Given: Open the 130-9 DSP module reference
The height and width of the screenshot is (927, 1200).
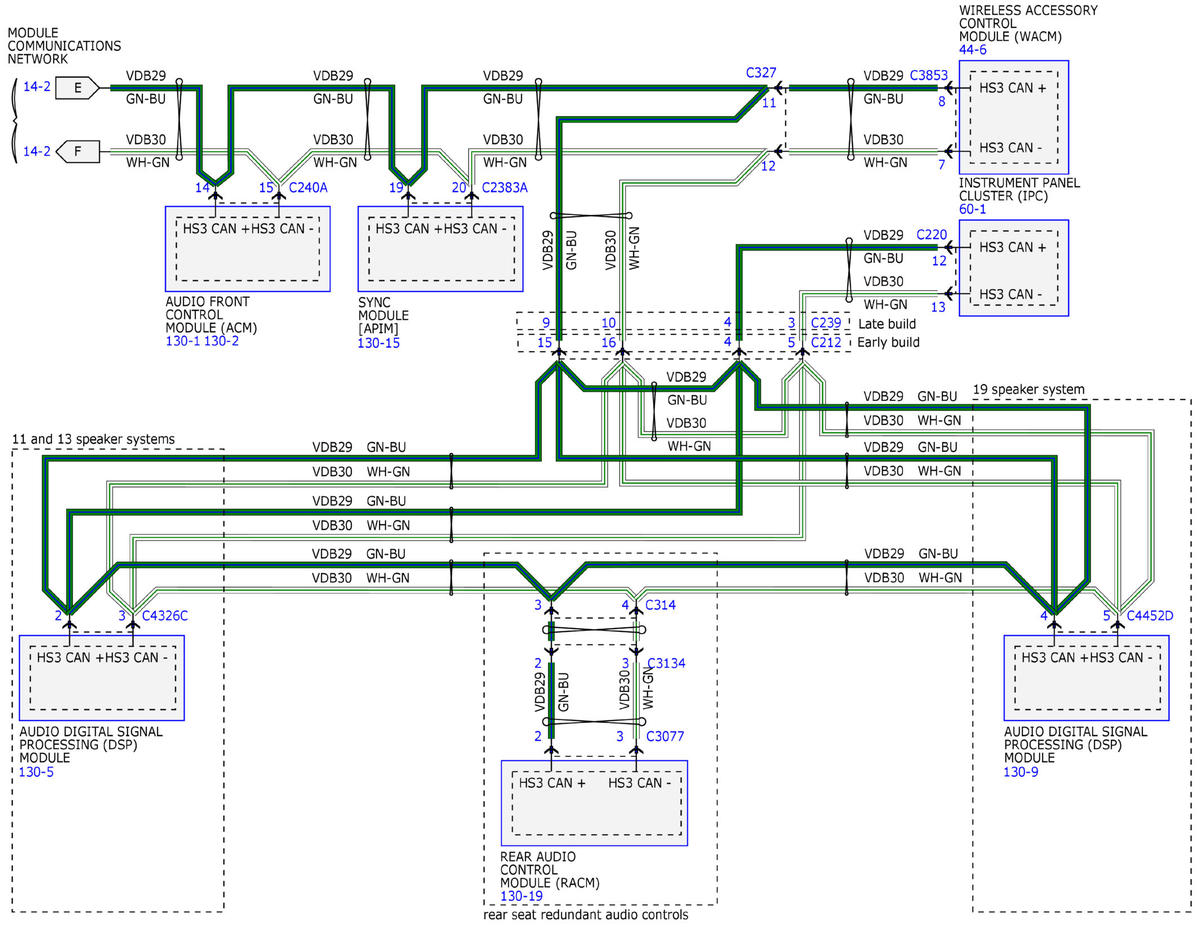Looking at the screenshot, I should pos(1022,771).
